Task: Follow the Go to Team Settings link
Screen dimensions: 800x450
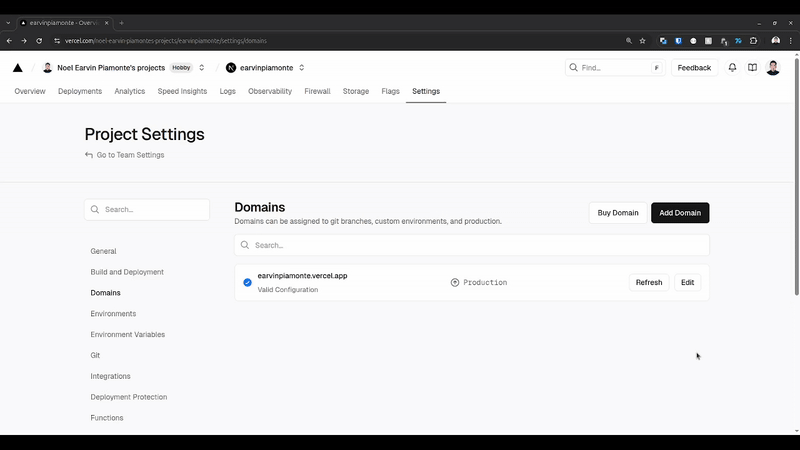Action: click(130, 155)
